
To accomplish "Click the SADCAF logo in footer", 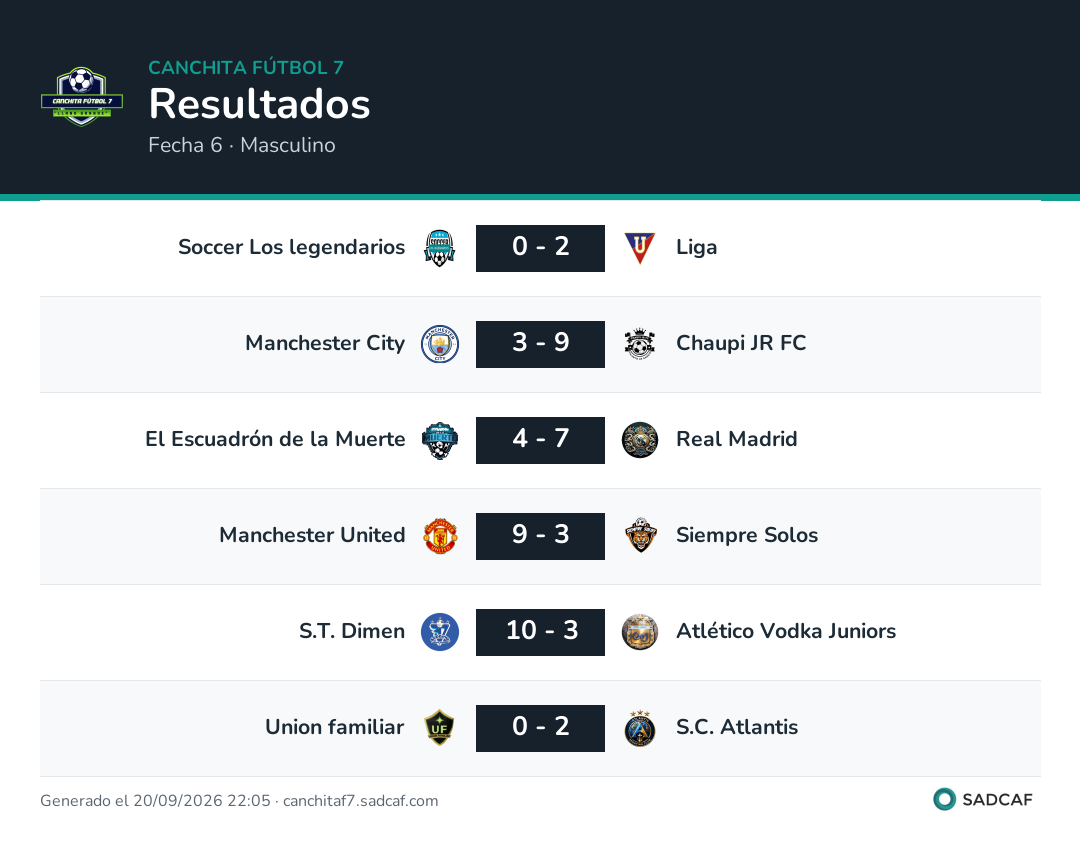I will point(983,799).
